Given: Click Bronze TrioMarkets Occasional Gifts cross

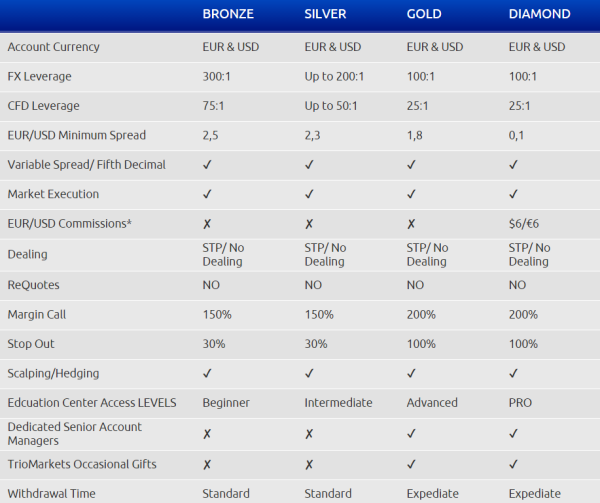Looking at the screenshot, I should tap(207, 464).
